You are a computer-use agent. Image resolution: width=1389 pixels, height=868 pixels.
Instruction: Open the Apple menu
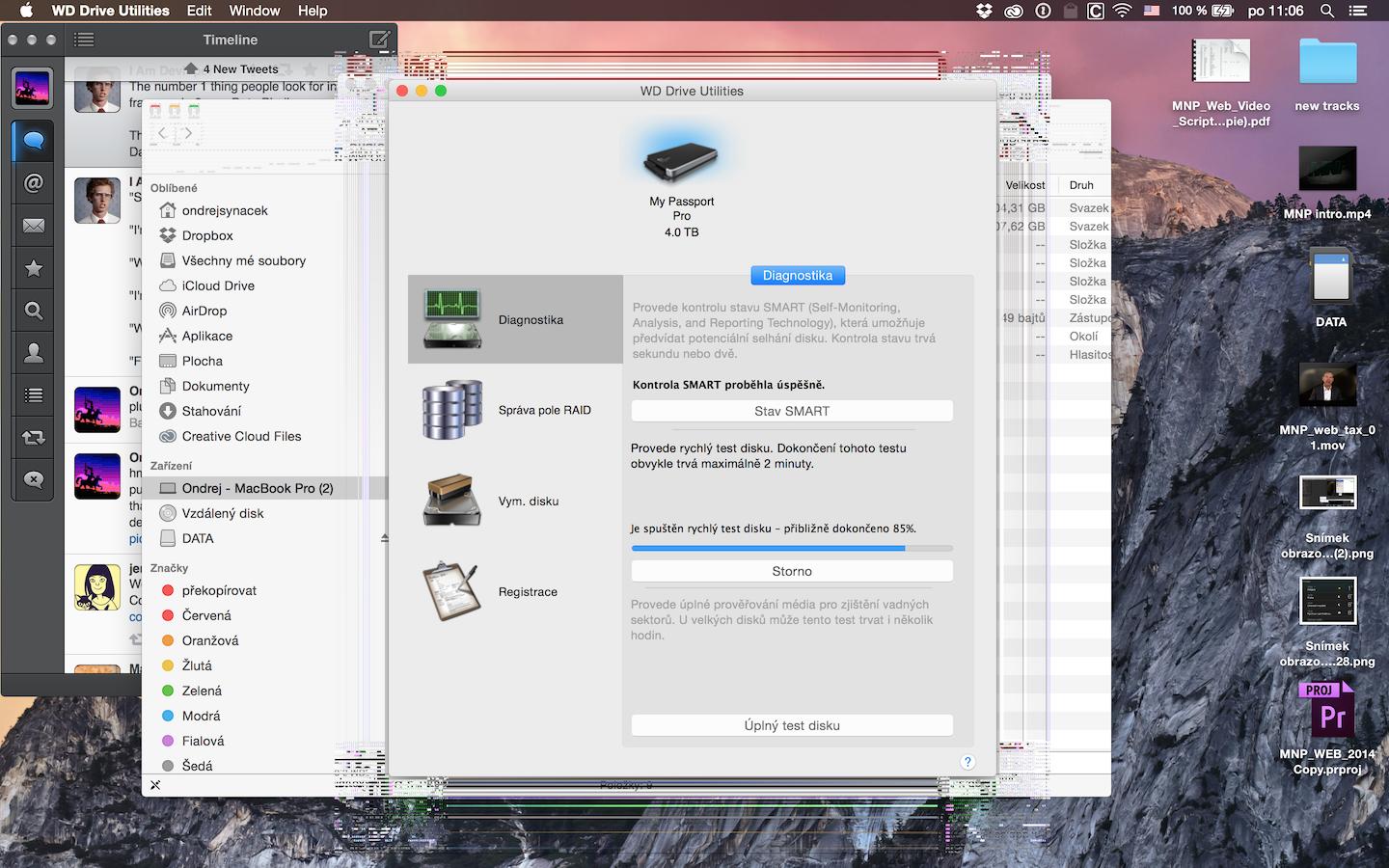pyautogui.click(x=26, y=11)
